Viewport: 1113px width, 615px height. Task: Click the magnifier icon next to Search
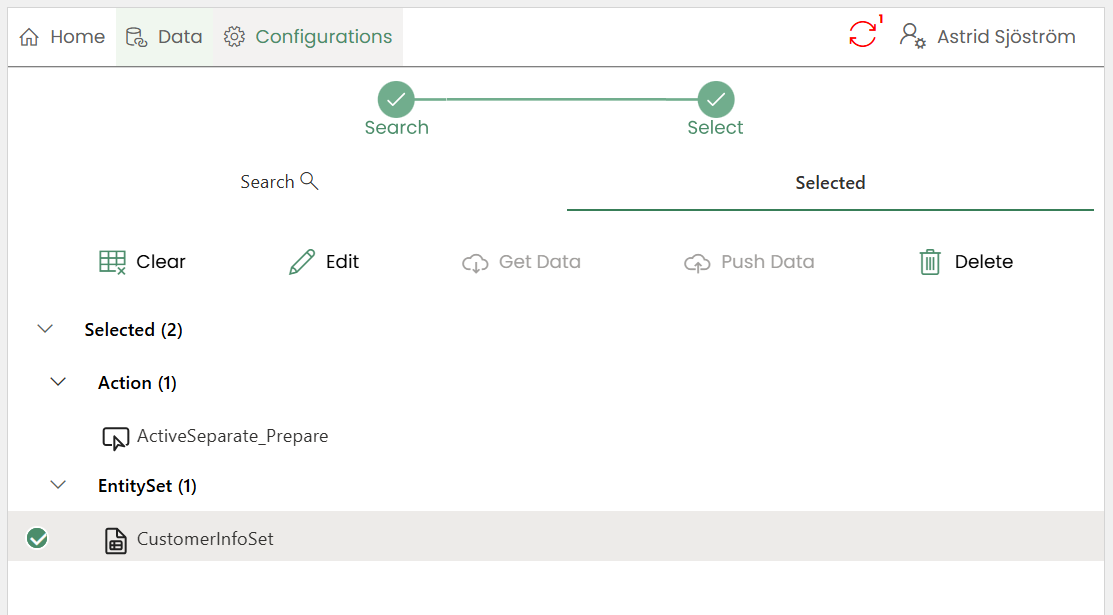coord(309,181)
